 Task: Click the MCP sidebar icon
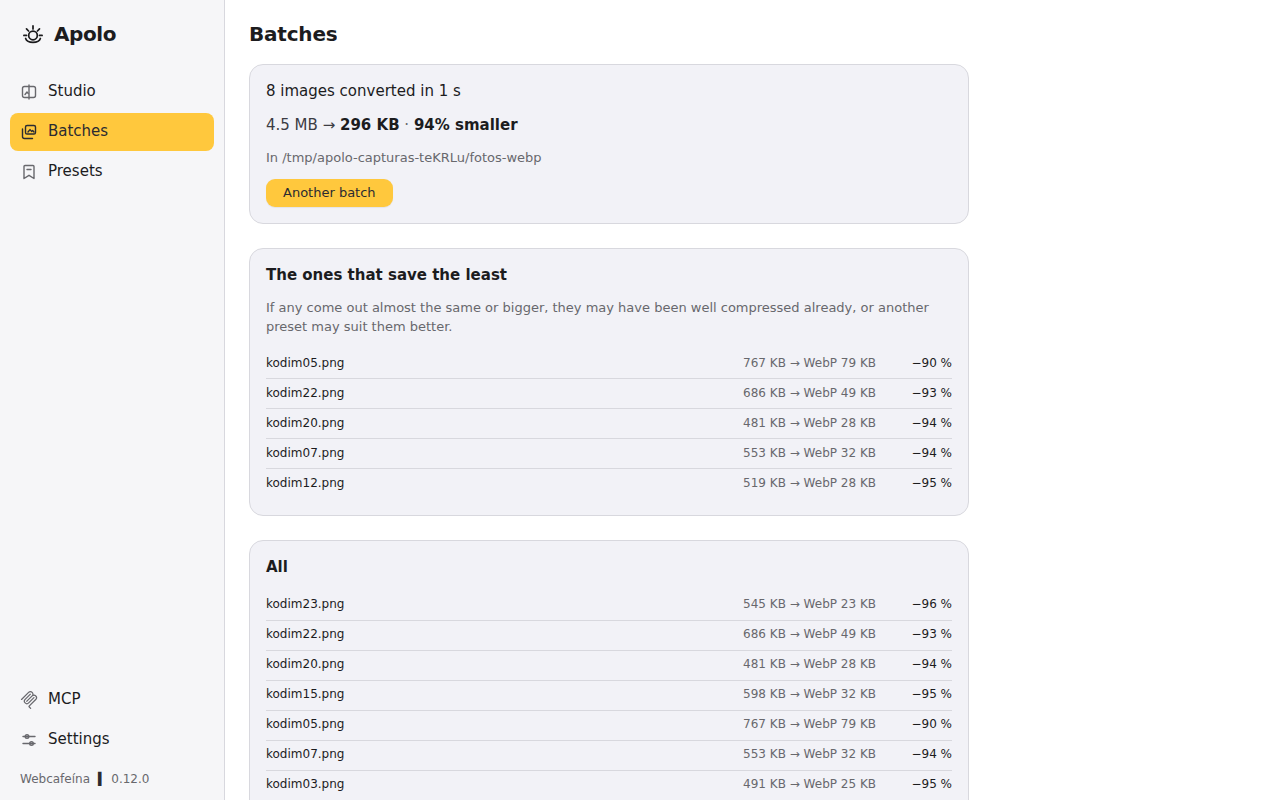(x=29, y=699)
